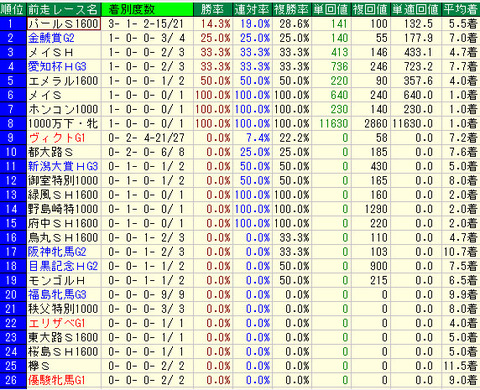This screenshot has width=480, height=390.
Task: Select the パールS1600 race name cell
Action: [x=63, y=24]
